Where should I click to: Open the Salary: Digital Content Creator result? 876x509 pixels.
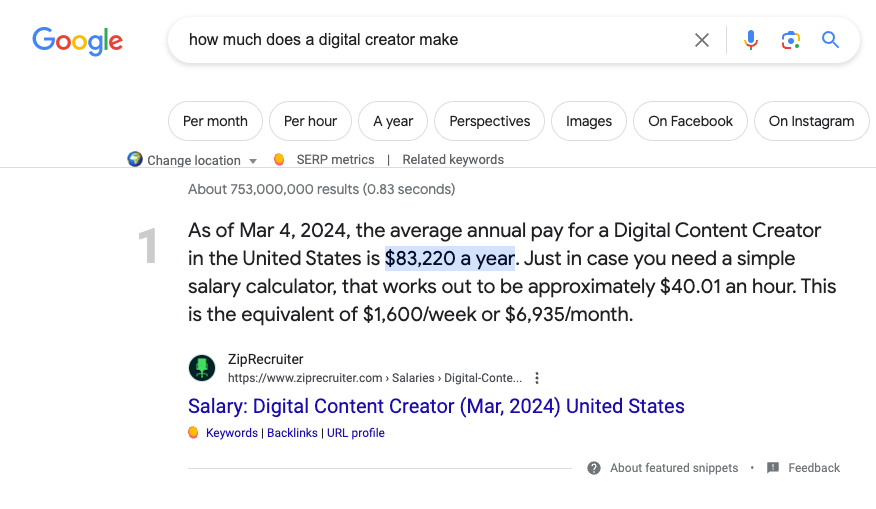436,406
